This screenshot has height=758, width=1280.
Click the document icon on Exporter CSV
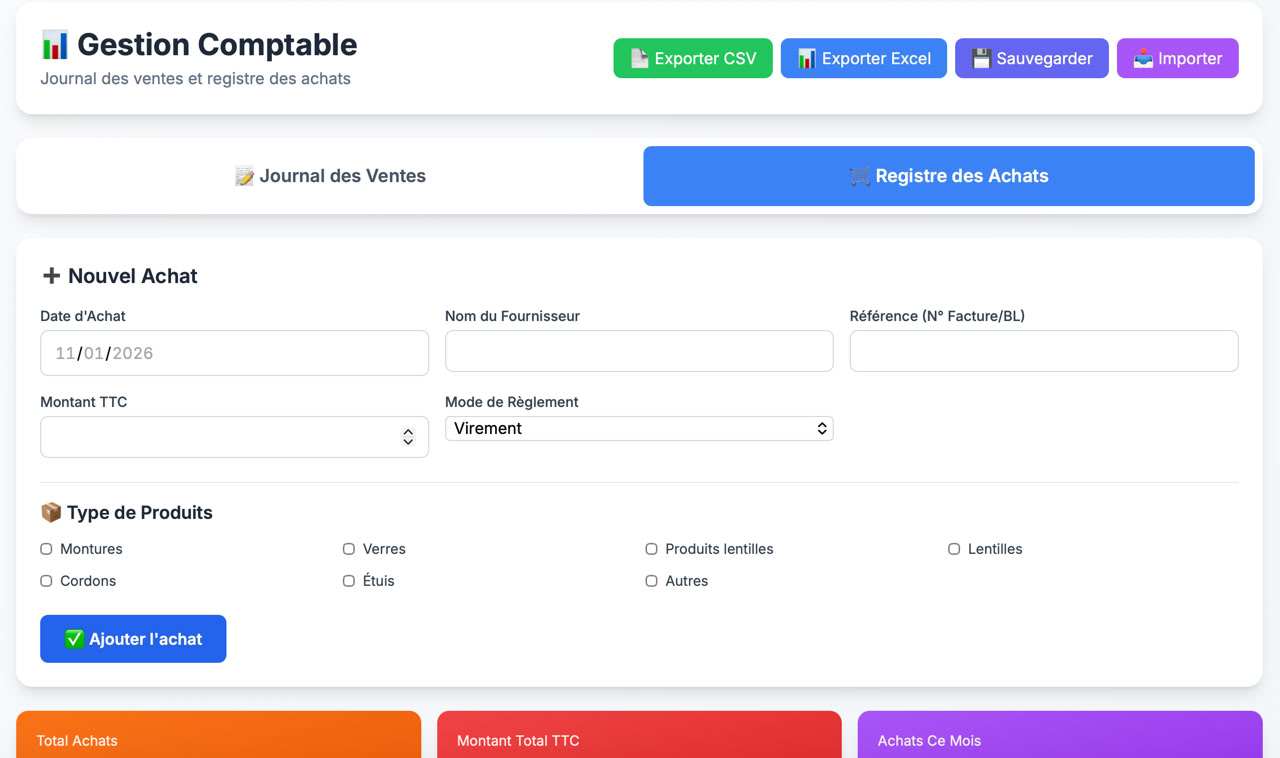pyautogui.click(x=639, y=59)
